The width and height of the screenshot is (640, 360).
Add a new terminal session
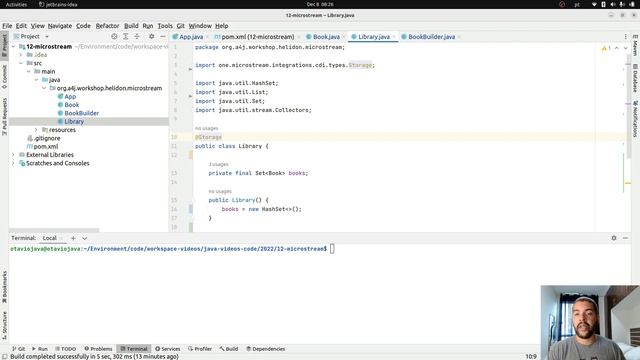click(73, 238)
